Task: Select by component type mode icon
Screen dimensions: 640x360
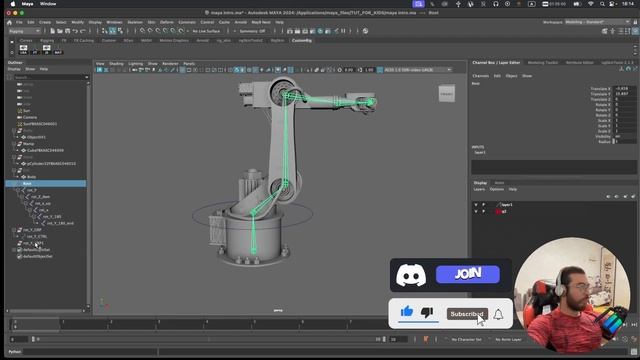Action: pyautogui.click(x=120, y=31)
